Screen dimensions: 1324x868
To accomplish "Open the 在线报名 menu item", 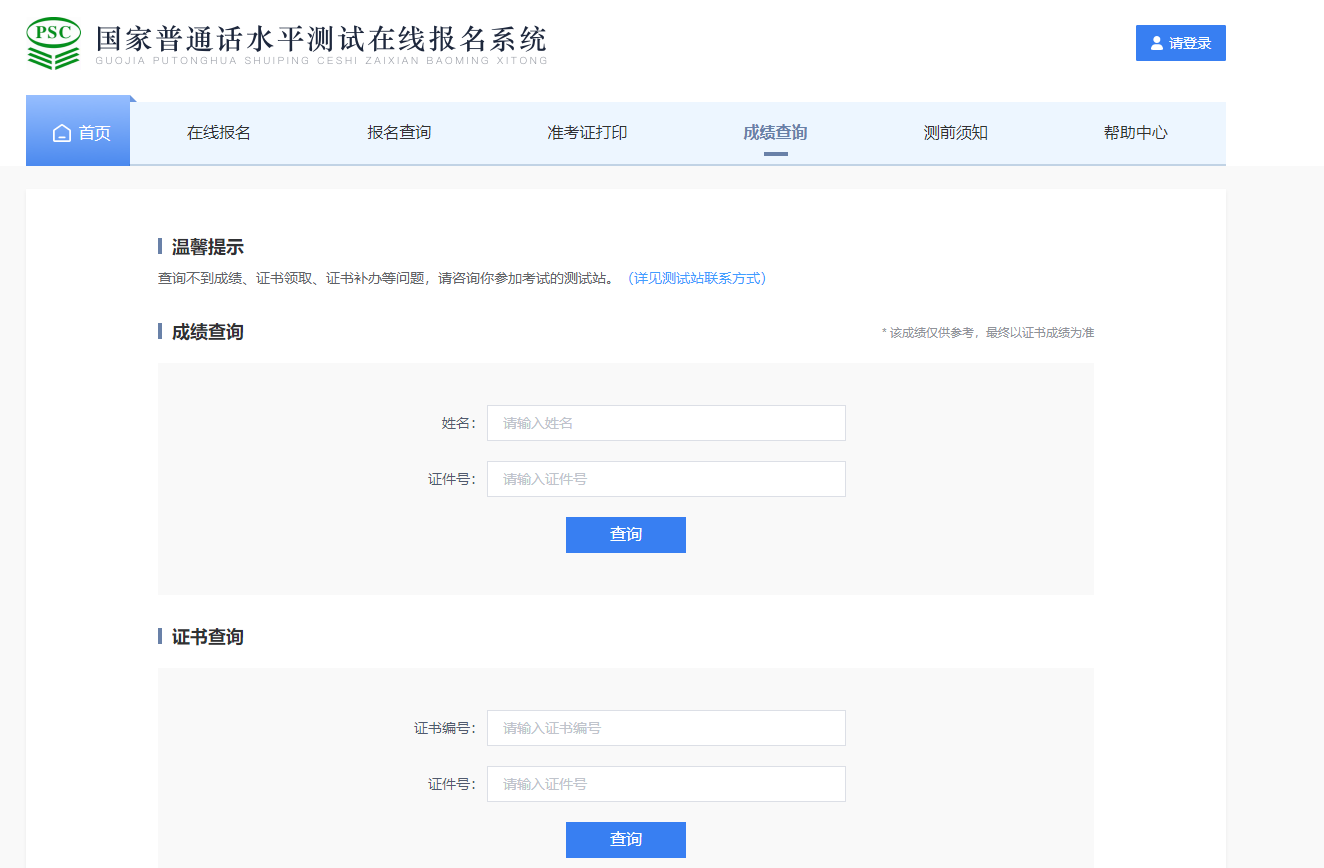I will pyautogui.click(x=219, y=133).
